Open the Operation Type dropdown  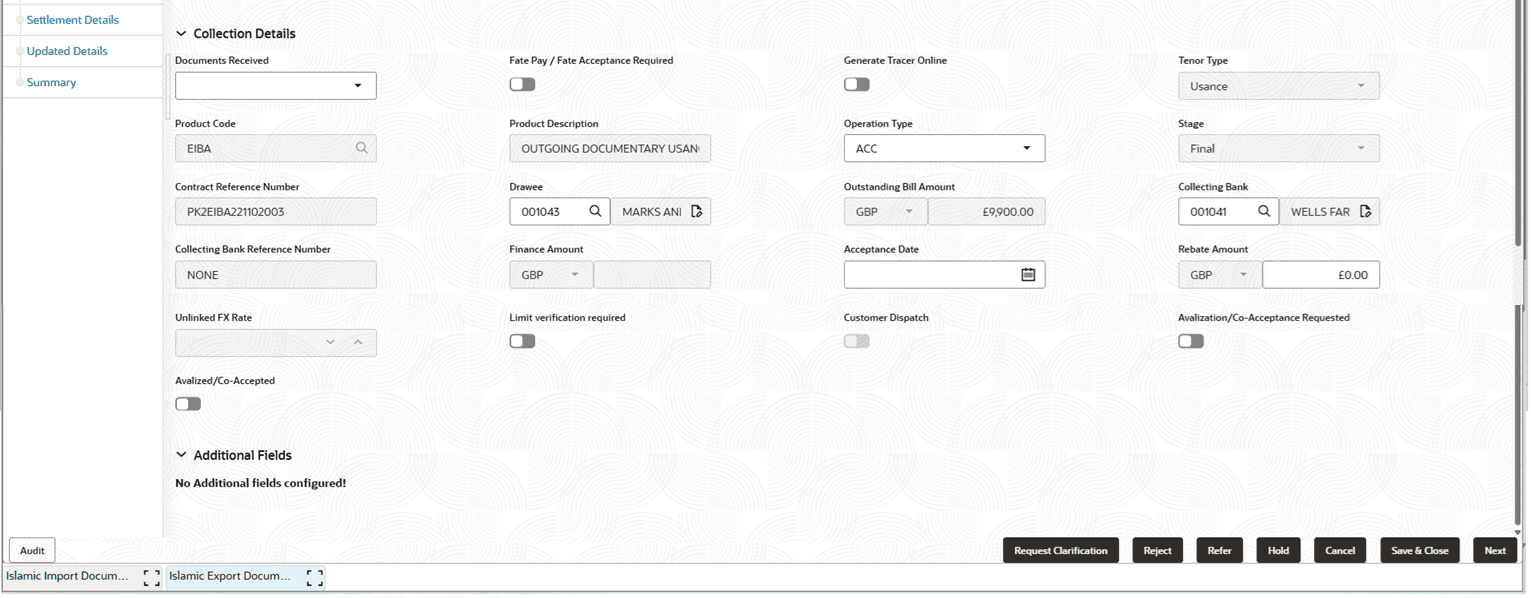(1027, 147)
